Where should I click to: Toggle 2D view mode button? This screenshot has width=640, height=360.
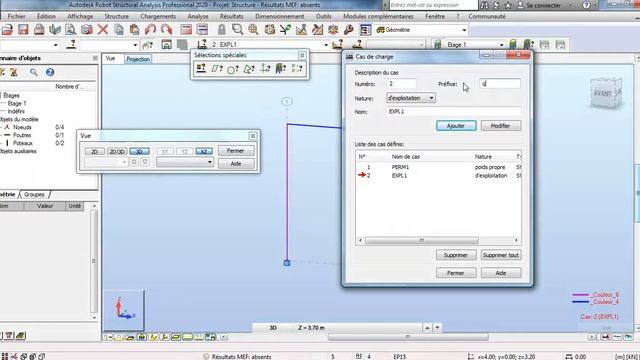click(94, 151)
